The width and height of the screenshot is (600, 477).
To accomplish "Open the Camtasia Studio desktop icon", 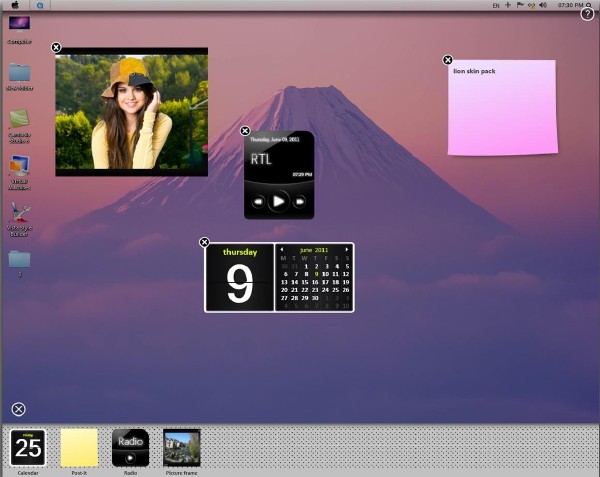I will (x=18, y=118).
